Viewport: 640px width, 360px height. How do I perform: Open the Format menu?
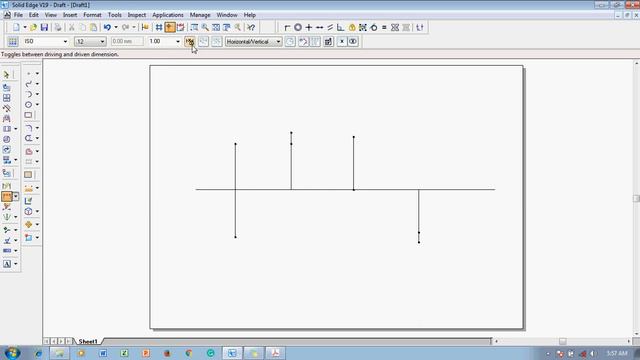(x=92, y=15)
